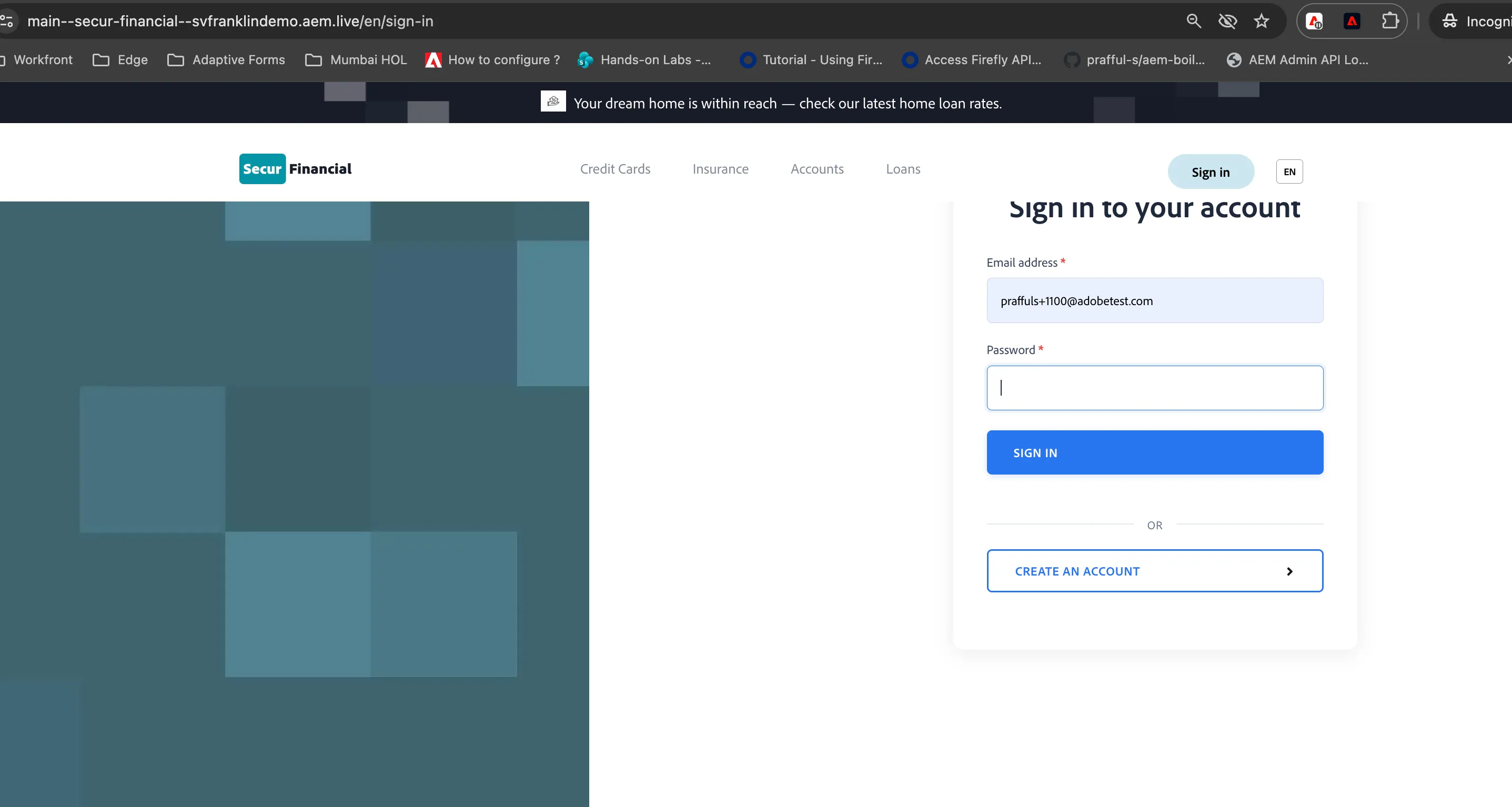The width and height of the screenshot is (1512, 807).
Task: Click the crossed-out eye tracking protection icon
Action: coord(1227,21)
